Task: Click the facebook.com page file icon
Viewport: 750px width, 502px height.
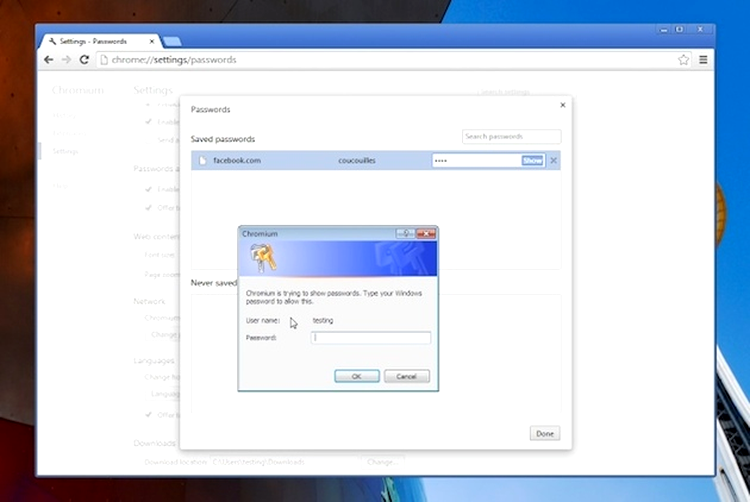Action: 202,161
